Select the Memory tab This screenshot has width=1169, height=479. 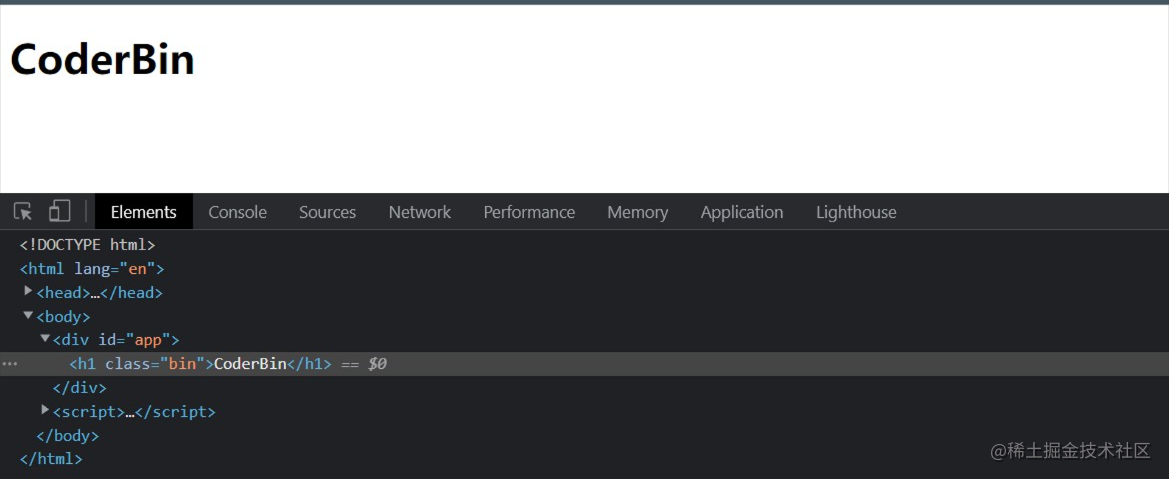coord(637,212)
